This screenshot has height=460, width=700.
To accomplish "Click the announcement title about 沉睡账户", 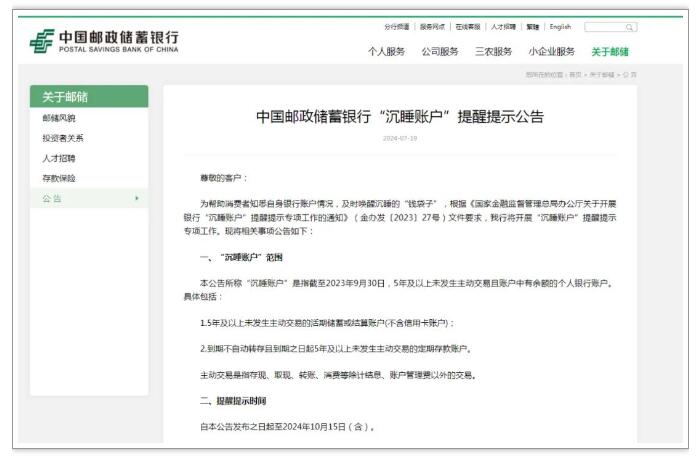I will [x=400, y=117].
